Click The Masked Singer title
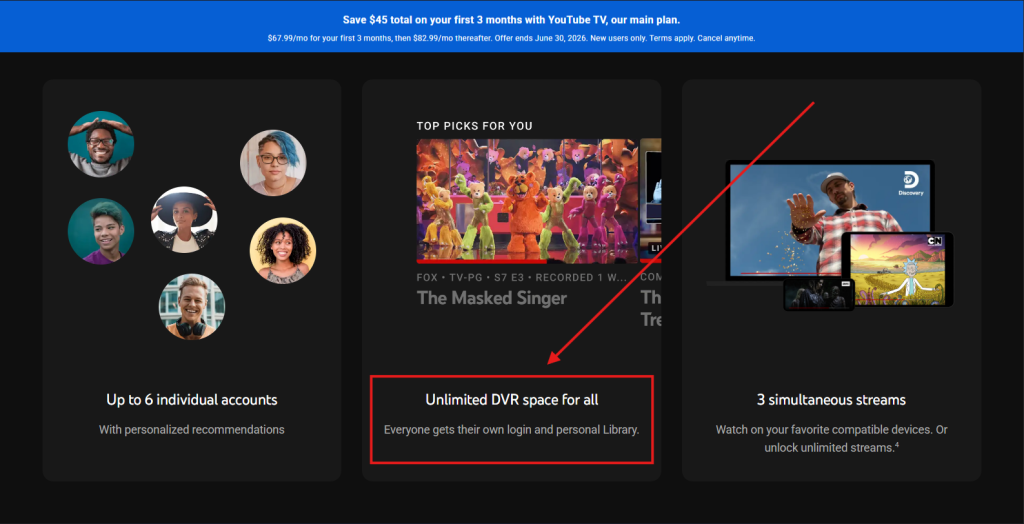 (492, 298)
